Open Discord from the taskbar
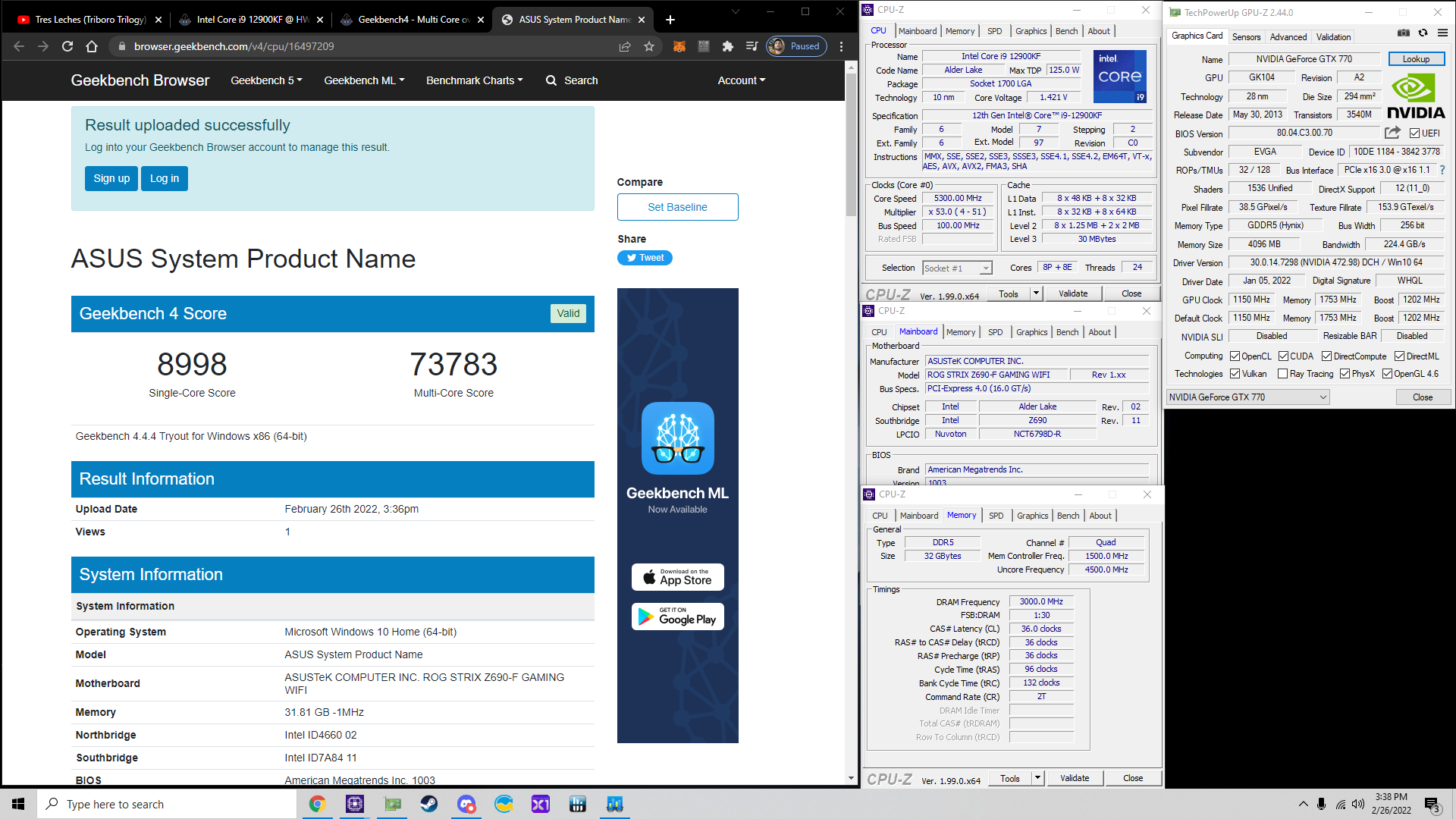The image size is (1456, 819). [466, 804]
